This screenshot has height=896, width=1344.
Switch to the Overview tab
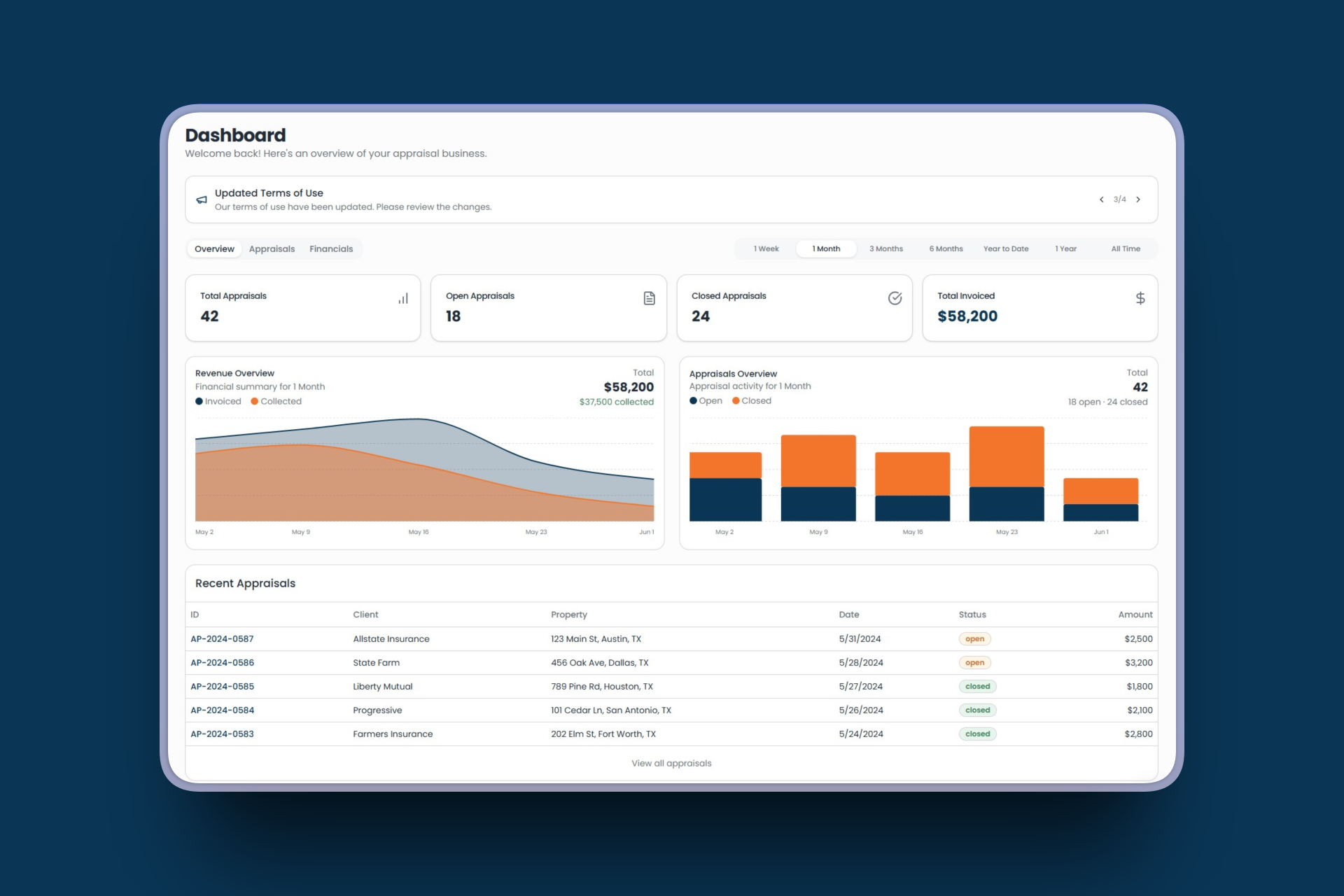[x=214, y=248]
